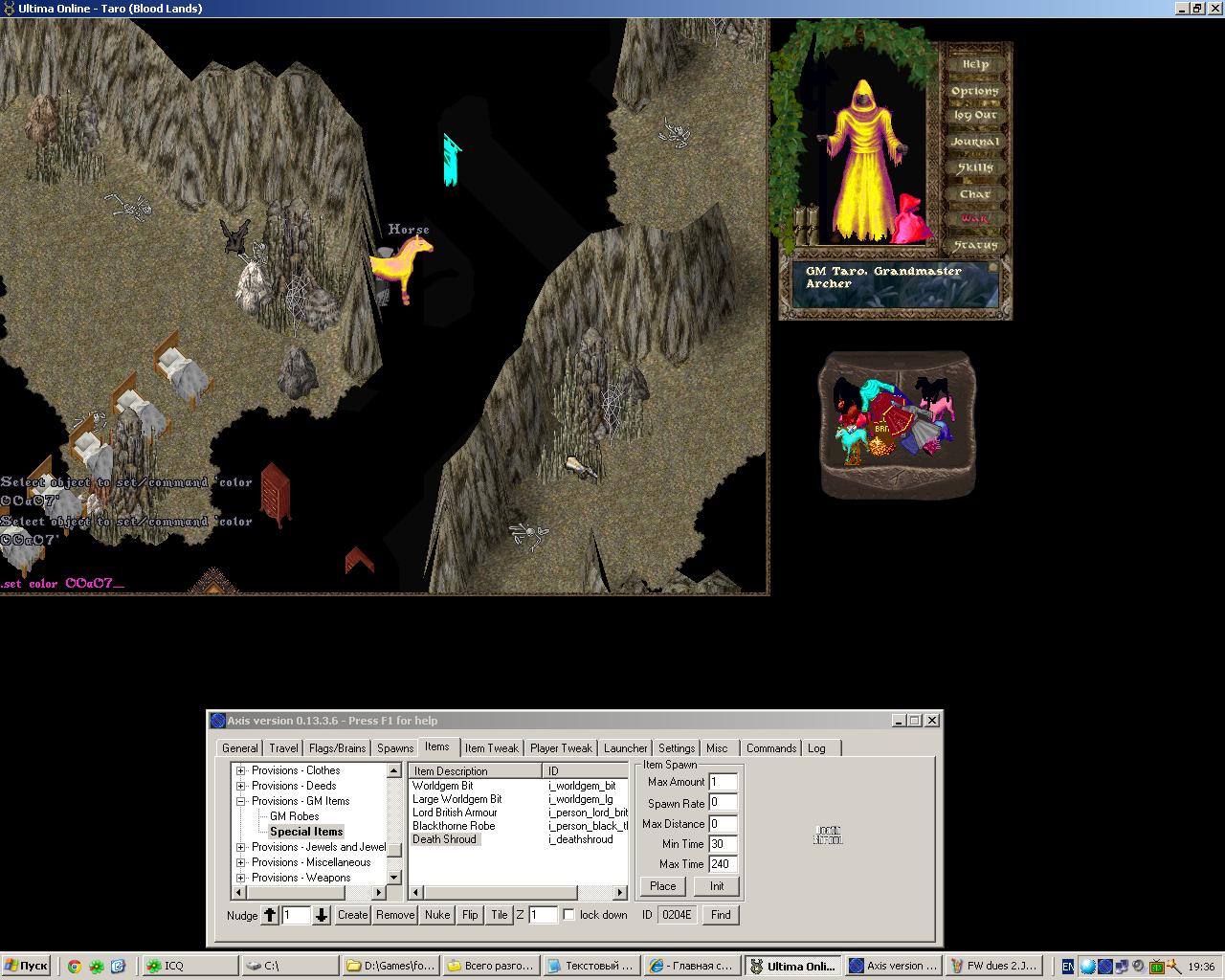Select the Worldgem Bit item row
The width and height of the screenshot is (1225, 980).
coord(518,786)
